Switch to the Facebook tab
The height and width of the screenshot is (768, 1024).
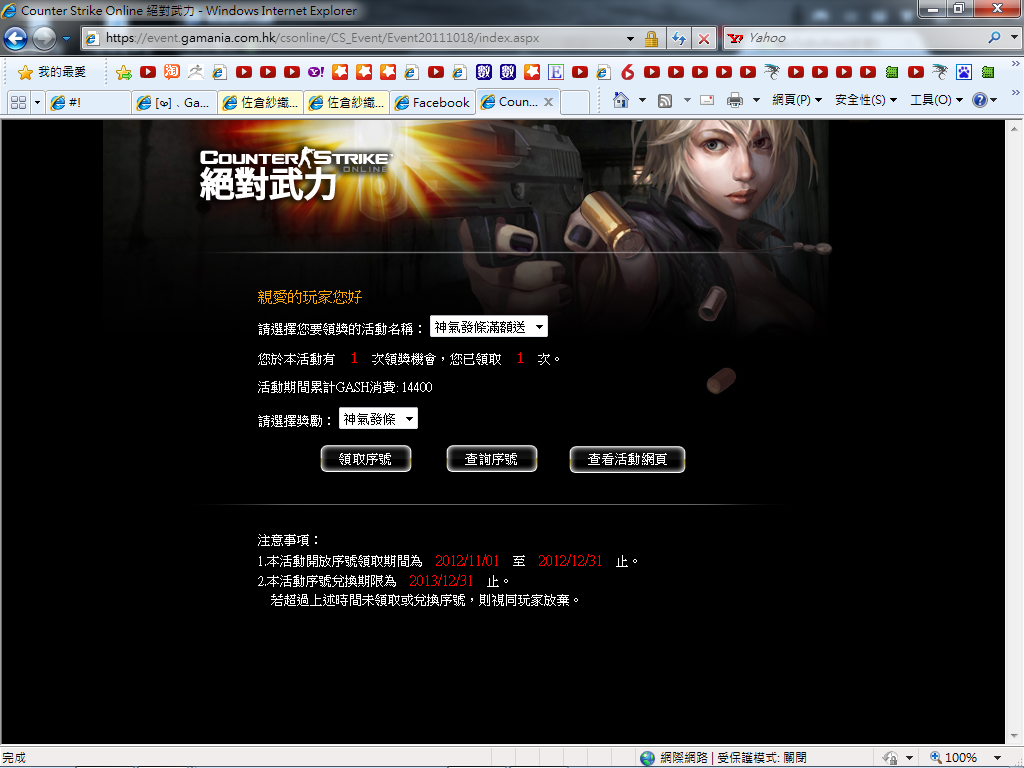[432, 103]
